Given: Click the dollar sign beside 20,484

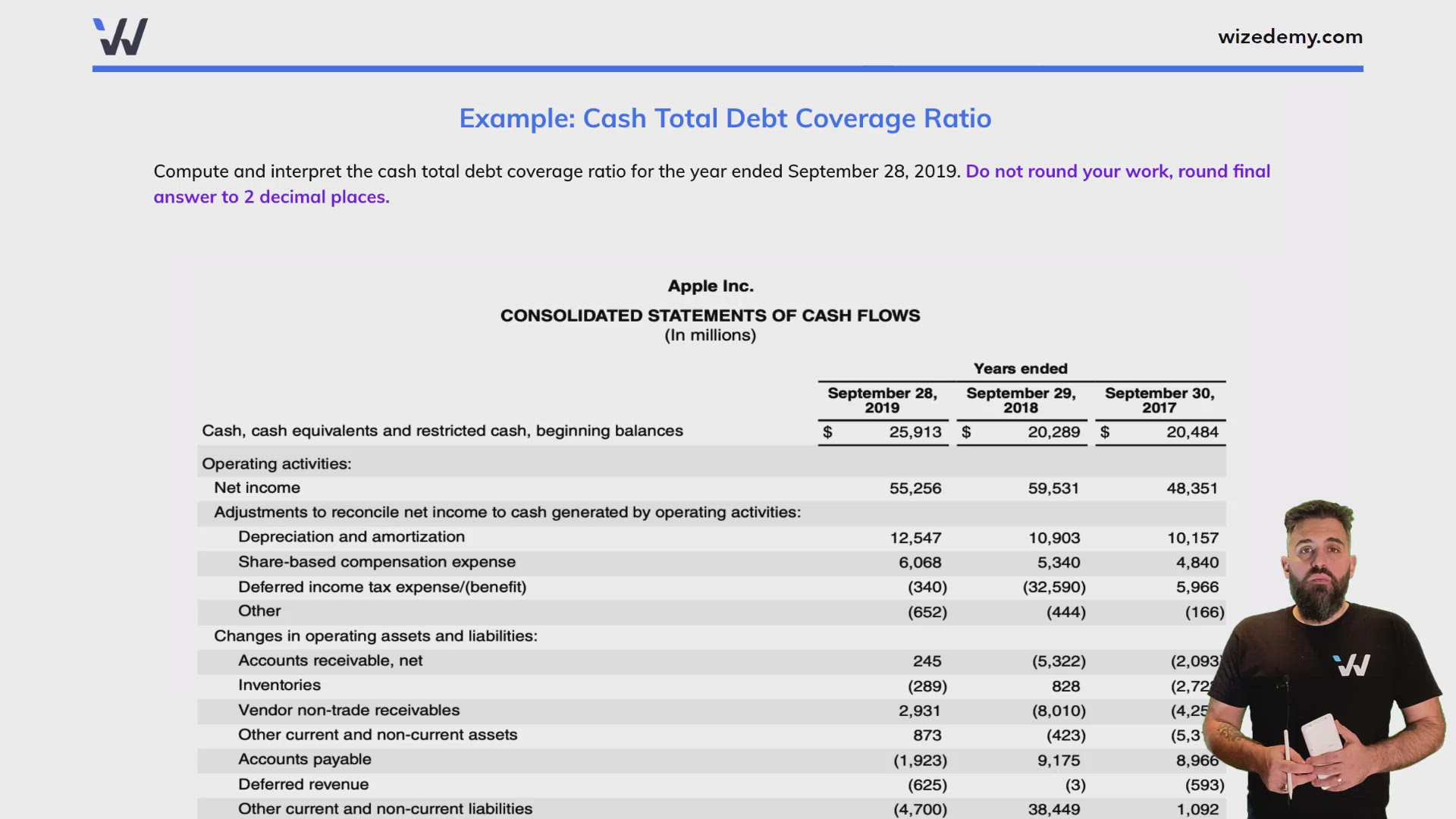Looking at the screenshot, I should [1106, 431].
